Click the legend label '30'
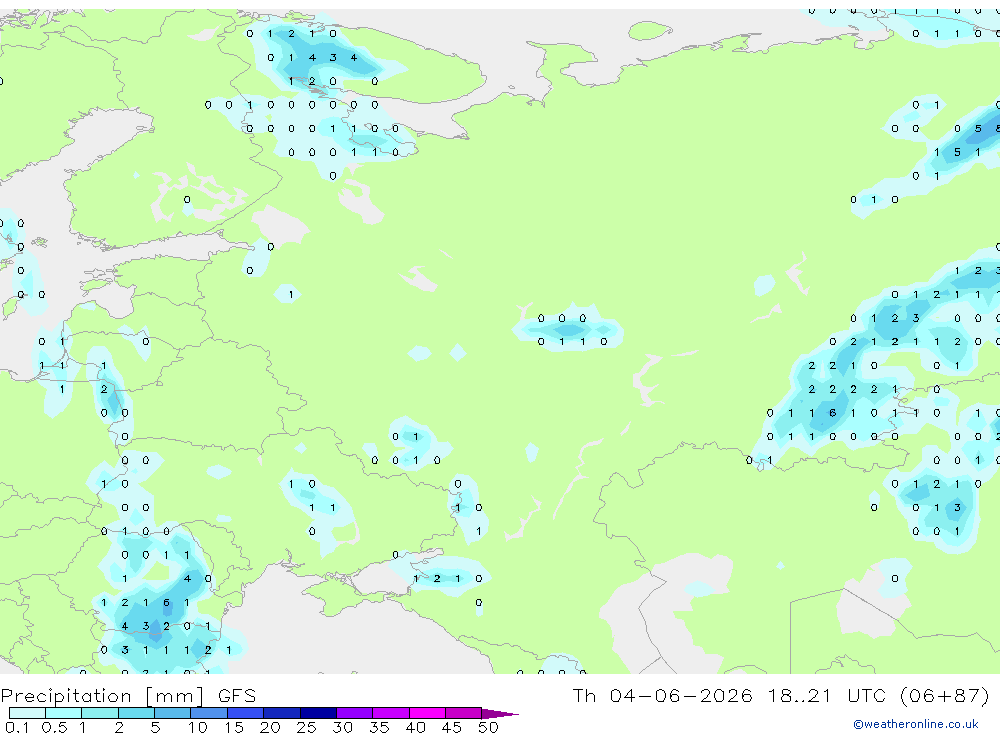 [343, 727]
